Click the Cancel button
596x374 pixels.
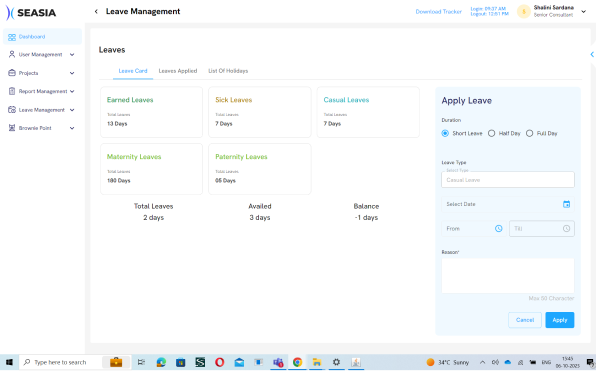click(x=525, y=320)
